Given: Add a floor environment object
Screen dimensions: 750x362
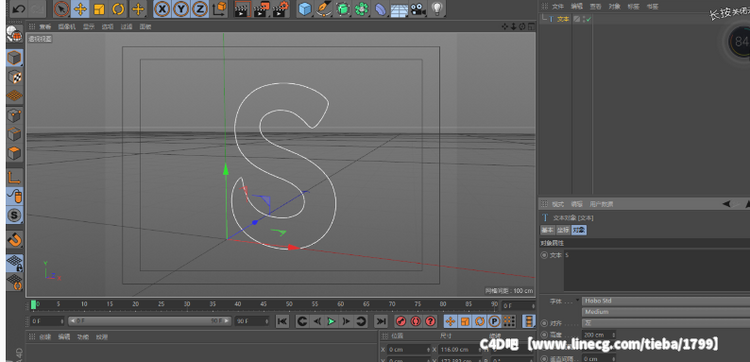Looking at the screenshot, I should click(x=399, y=9).
